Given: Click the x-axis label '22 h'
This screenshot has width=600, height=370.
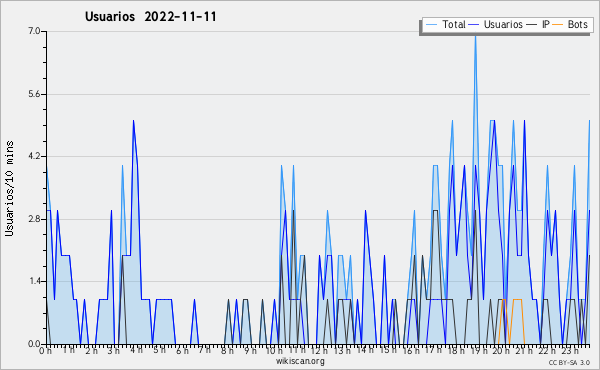Looking at the screenshot, I should (x=546, y=351).
